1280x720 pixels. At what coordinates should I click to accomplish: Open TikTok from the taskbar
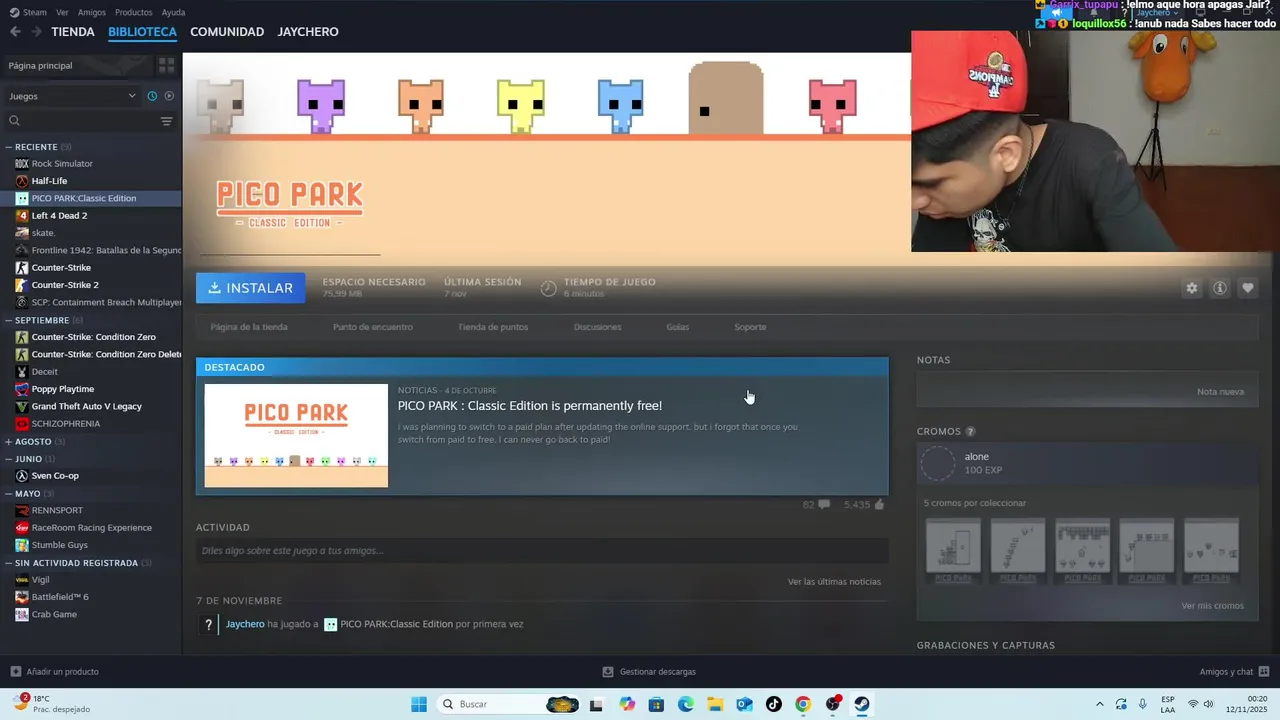[774, 704]
